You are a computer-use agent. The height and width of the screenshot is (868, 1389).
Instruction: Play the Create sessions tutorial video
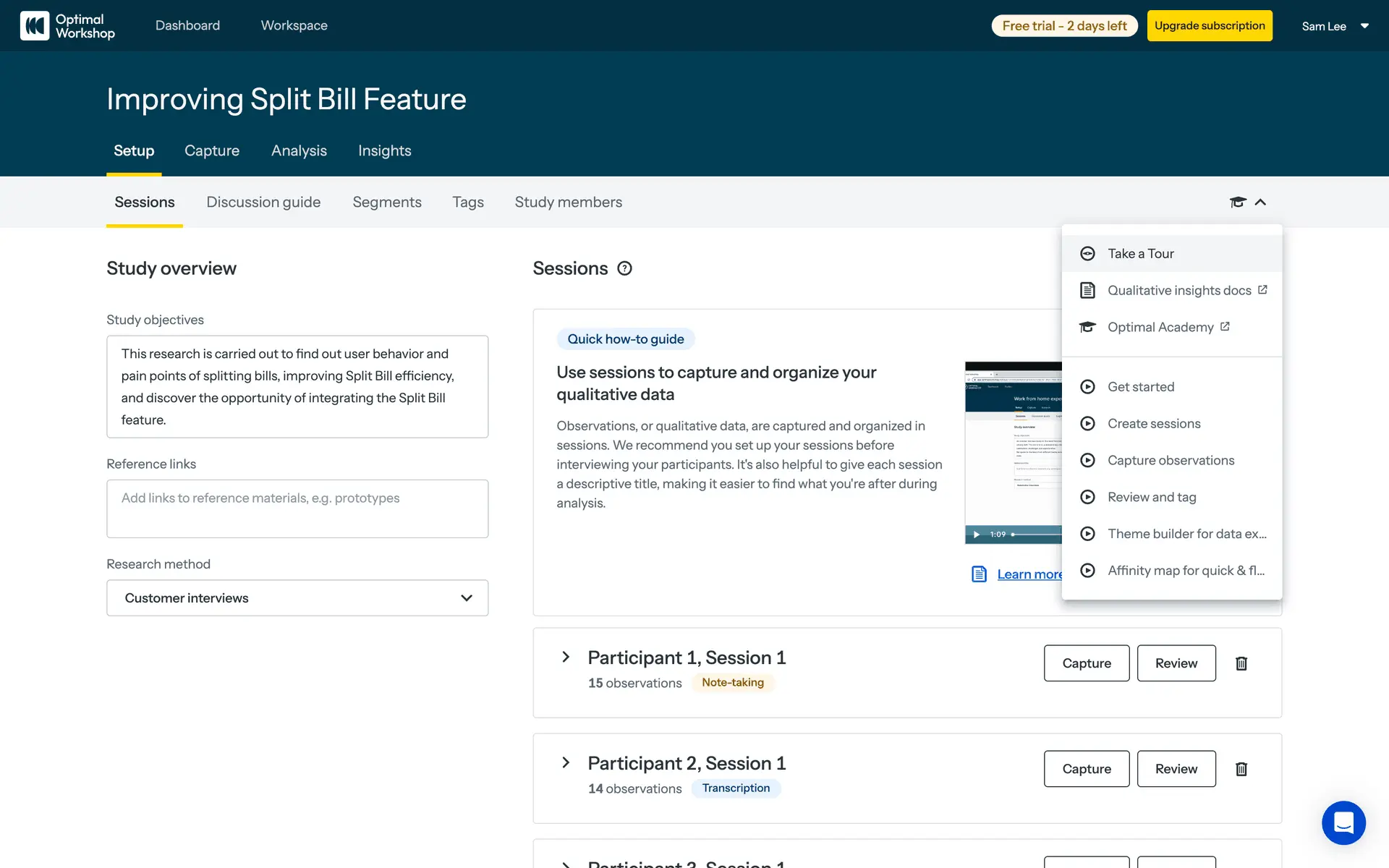[x=1153, y=424]
